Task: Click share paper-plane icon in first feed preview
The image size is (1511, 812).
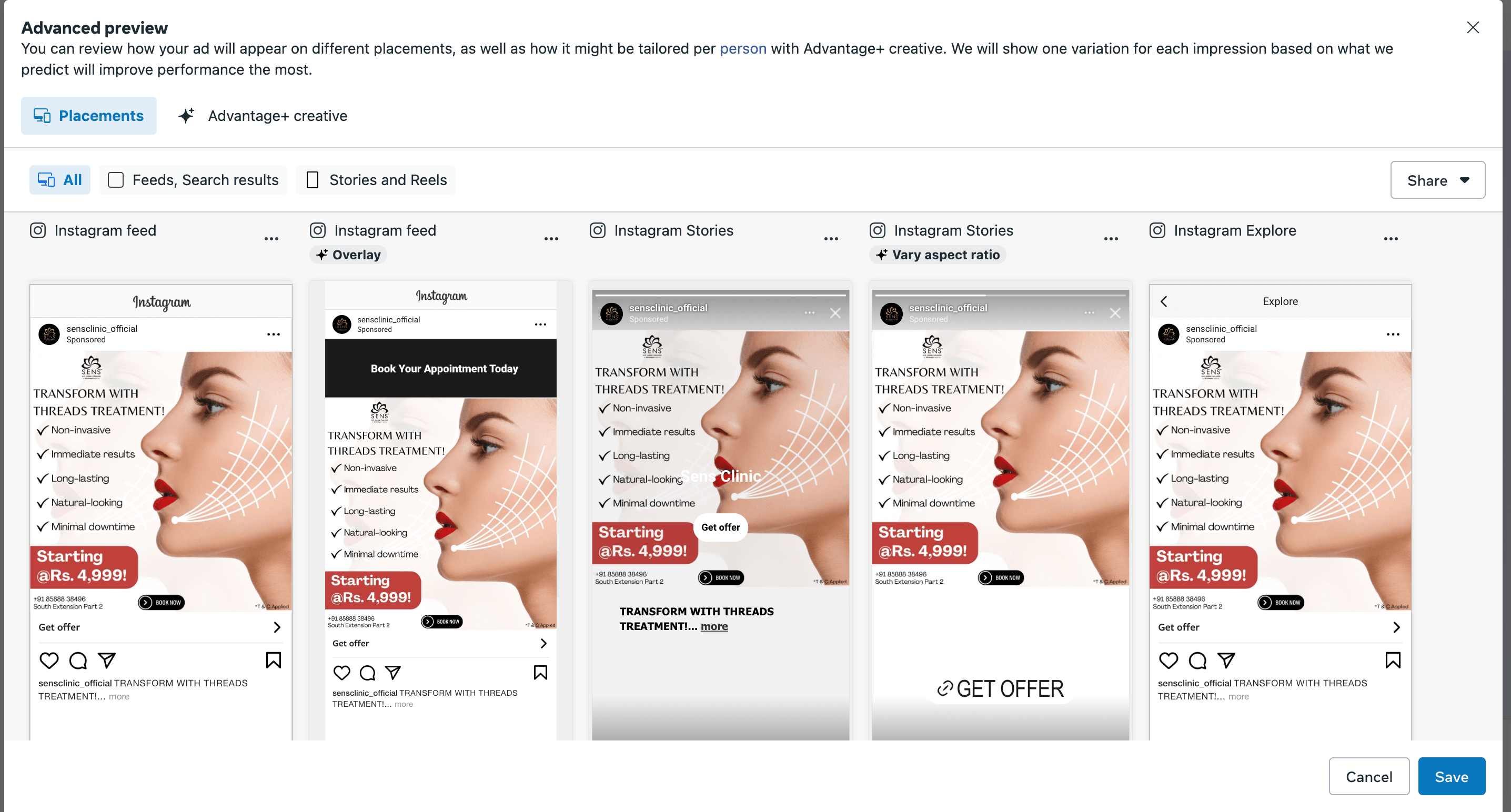Action: coord(107,660)
